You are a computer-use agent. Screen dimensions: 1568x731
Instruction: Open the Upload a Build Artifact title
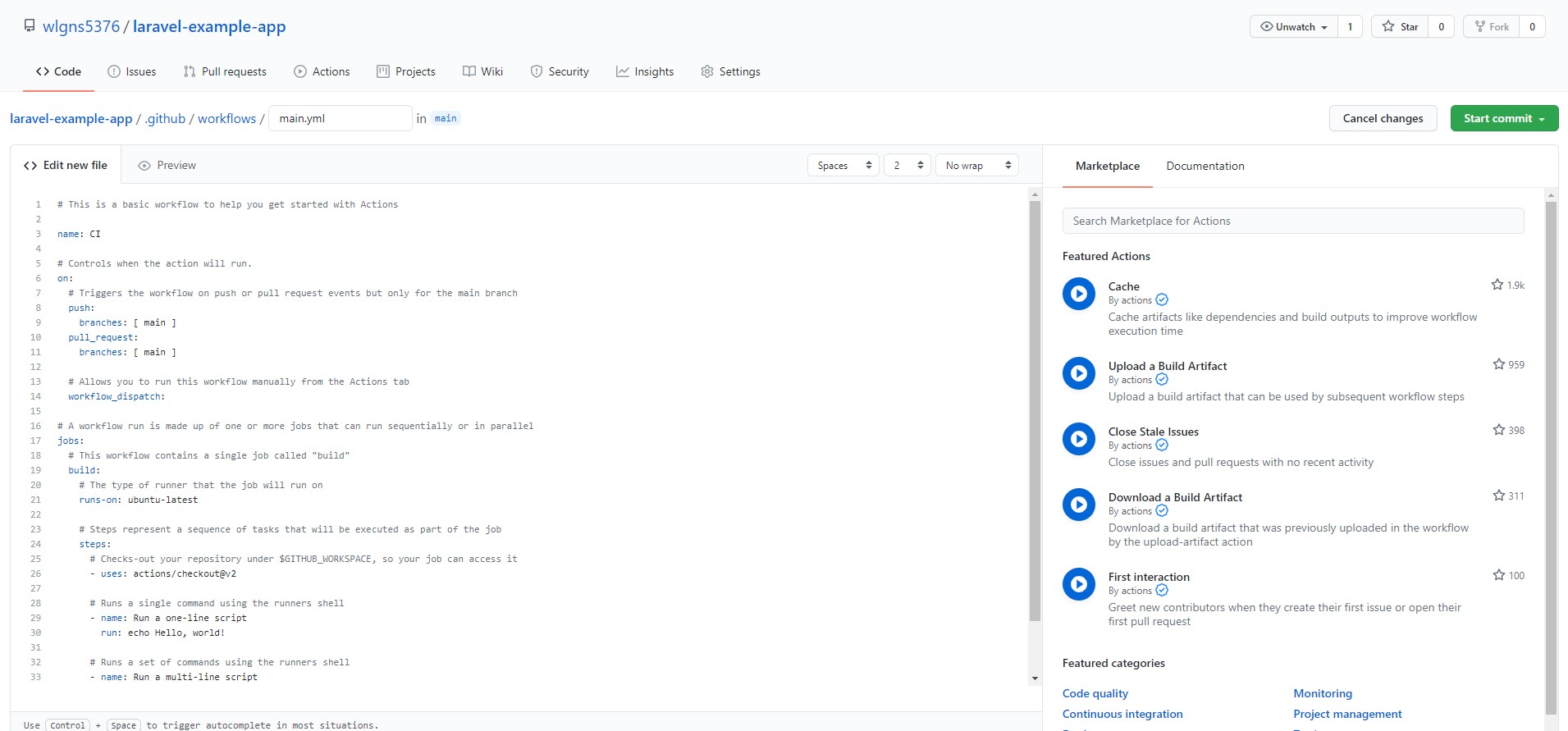click(1168, 366)
